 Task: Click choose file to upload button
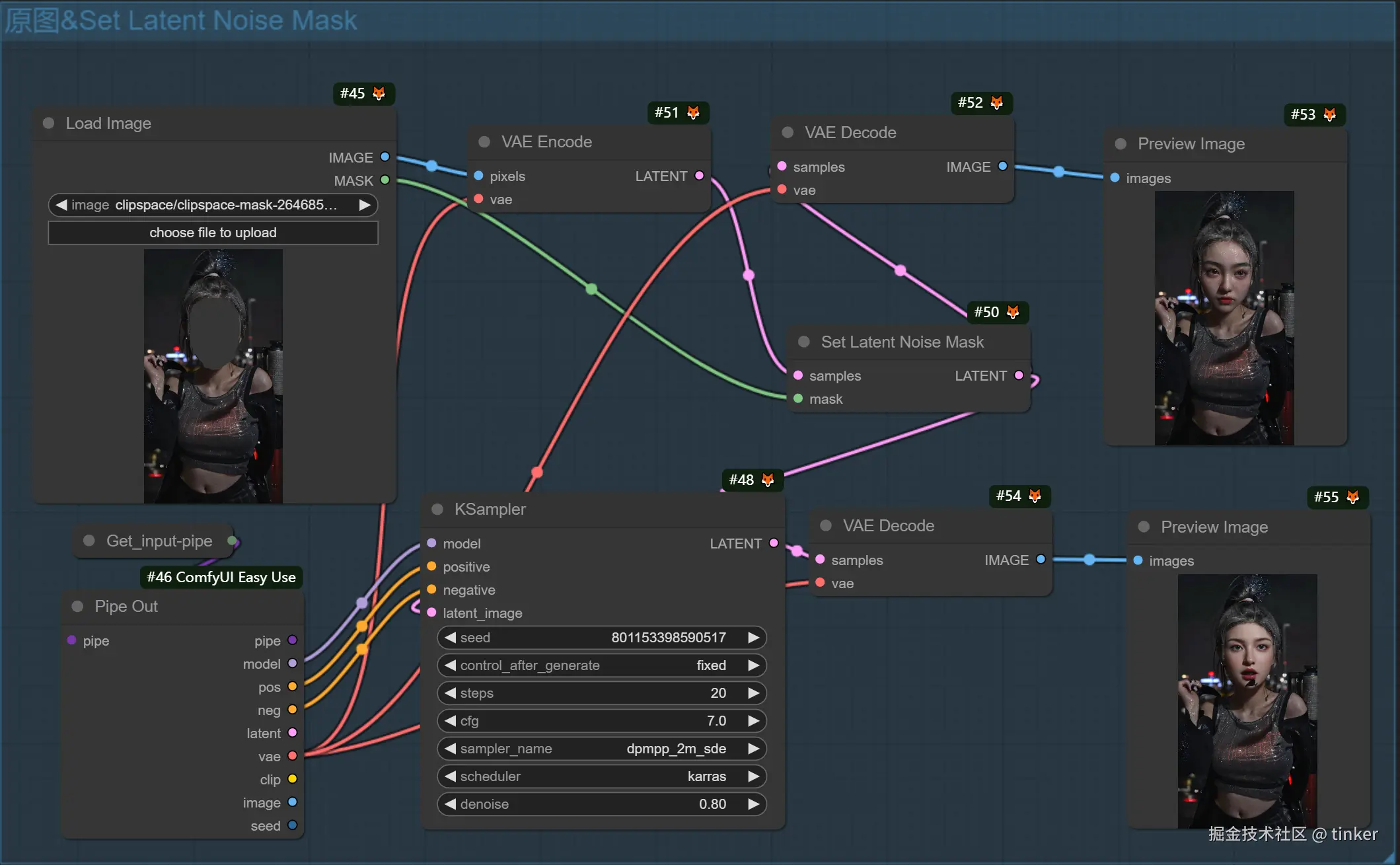coord(213,233)
